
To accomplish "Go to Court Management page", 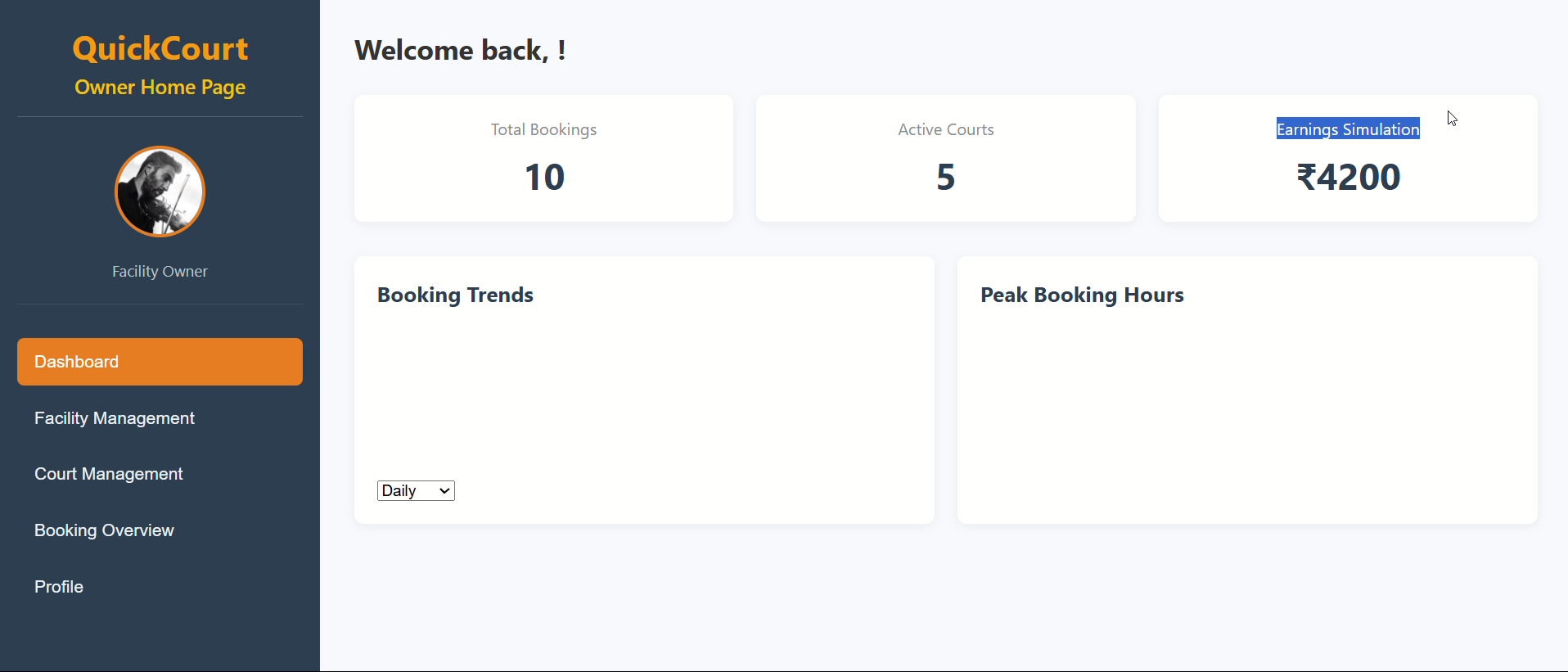I will [109, 474].
